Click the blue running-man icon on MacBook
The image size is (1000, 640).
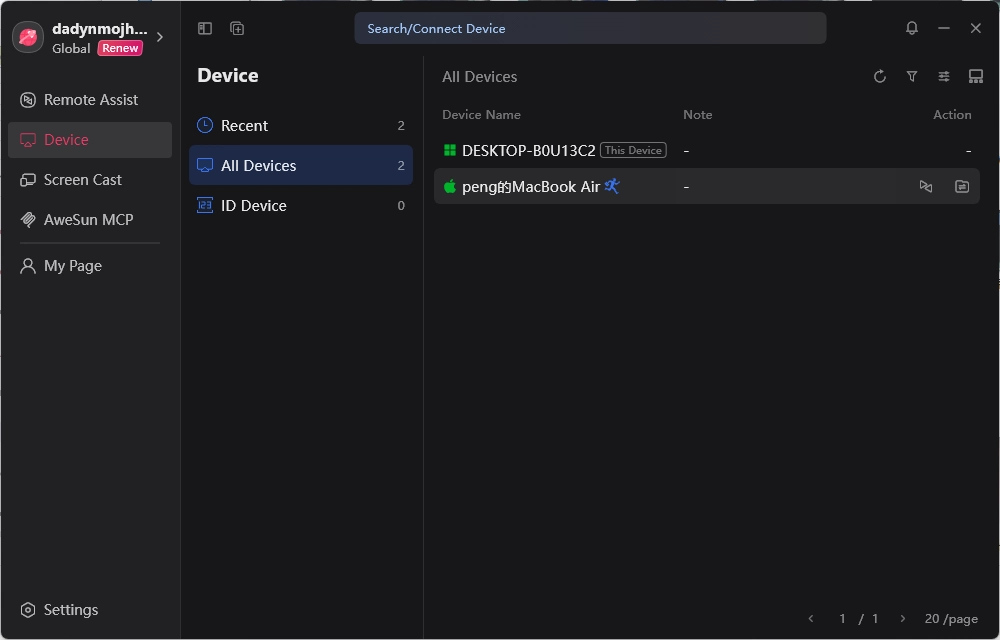tap(612, 185)
